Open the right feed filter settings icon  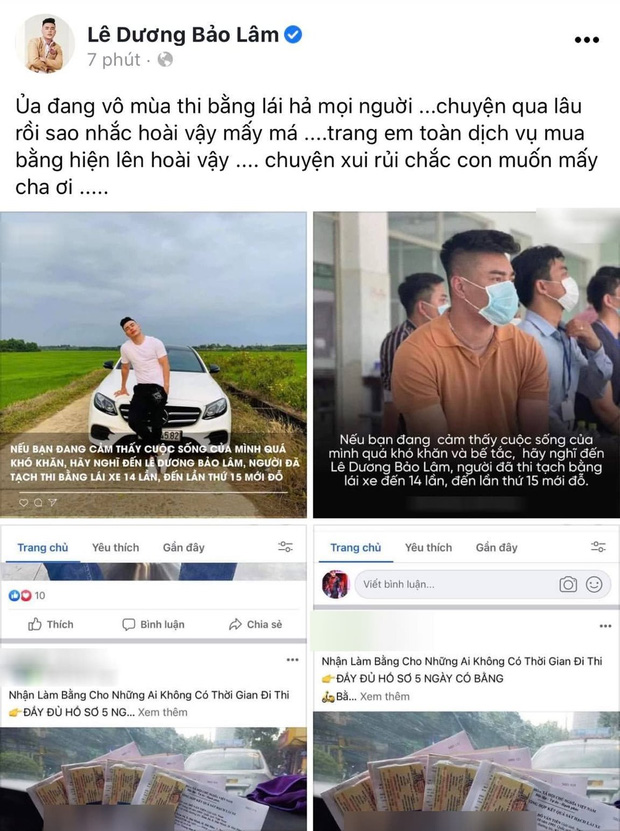pyautogui.click(x=598, y=547)
